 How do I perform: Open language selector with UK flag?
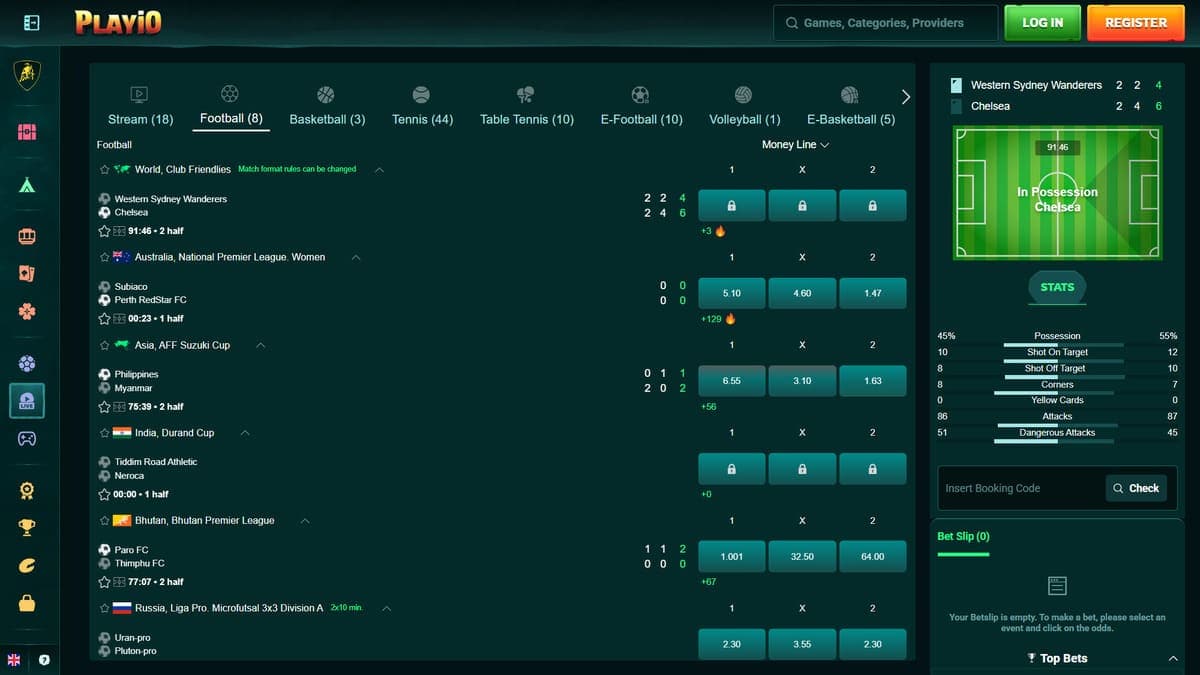14,660
